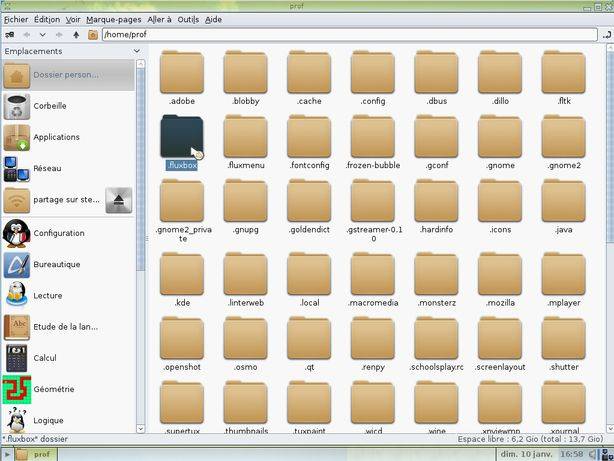This screenshot has height=461, width=614.
Task: Open the Corbeille trash icon
Action: coord(16,107)
